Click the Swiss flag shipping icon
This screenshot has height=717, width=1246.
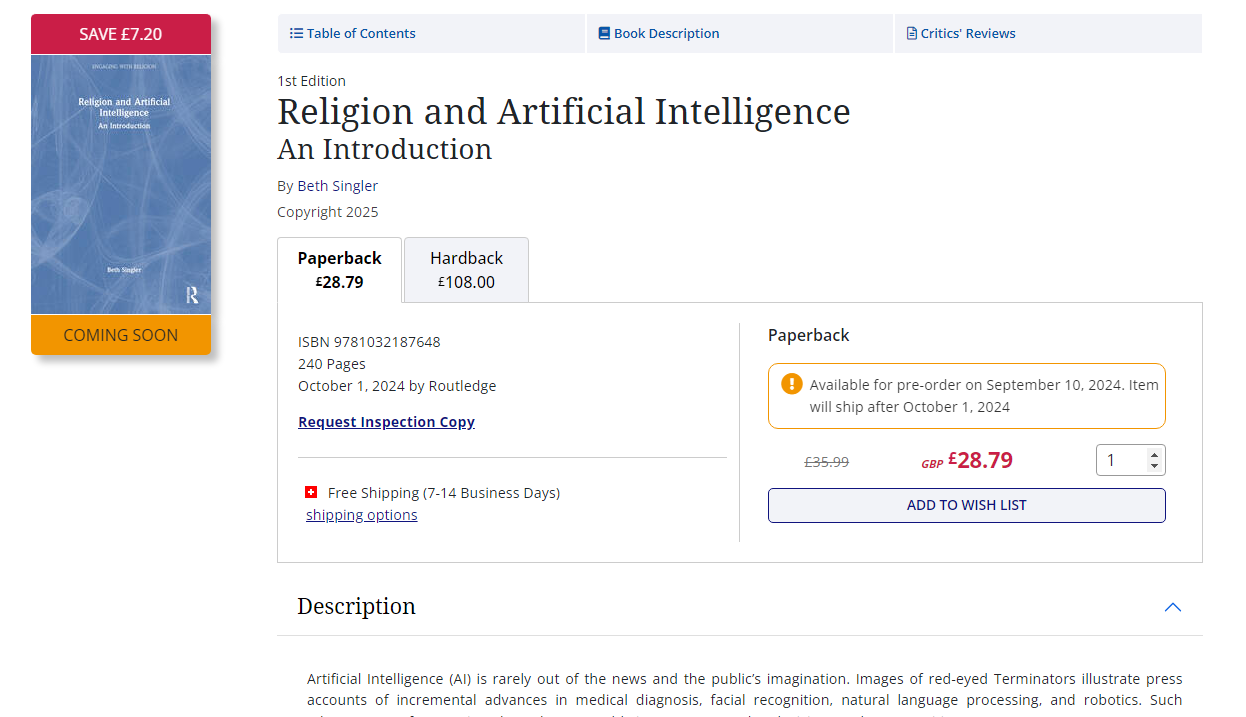[x=311, y=492]
